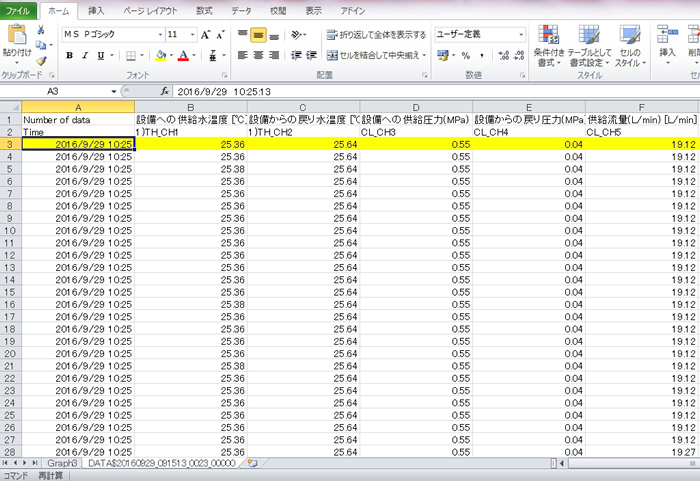Switch to the ページレイアウト tab
Image resolution: width=700 pixels, height=481 pixels.
(150, 11)
